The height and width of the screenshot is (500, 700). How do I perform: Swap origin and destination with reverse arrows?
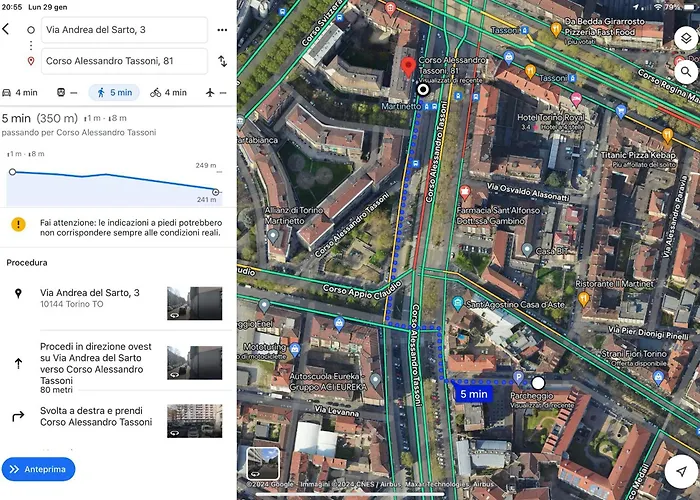pyautogui.click(x=222, y=61)
